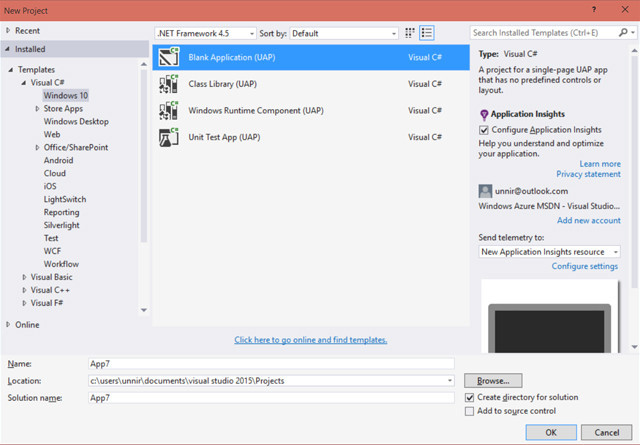Select the Unit Test App (UAP) row text
The width and height of the screenshot is (640, 445).
[224, 137]
